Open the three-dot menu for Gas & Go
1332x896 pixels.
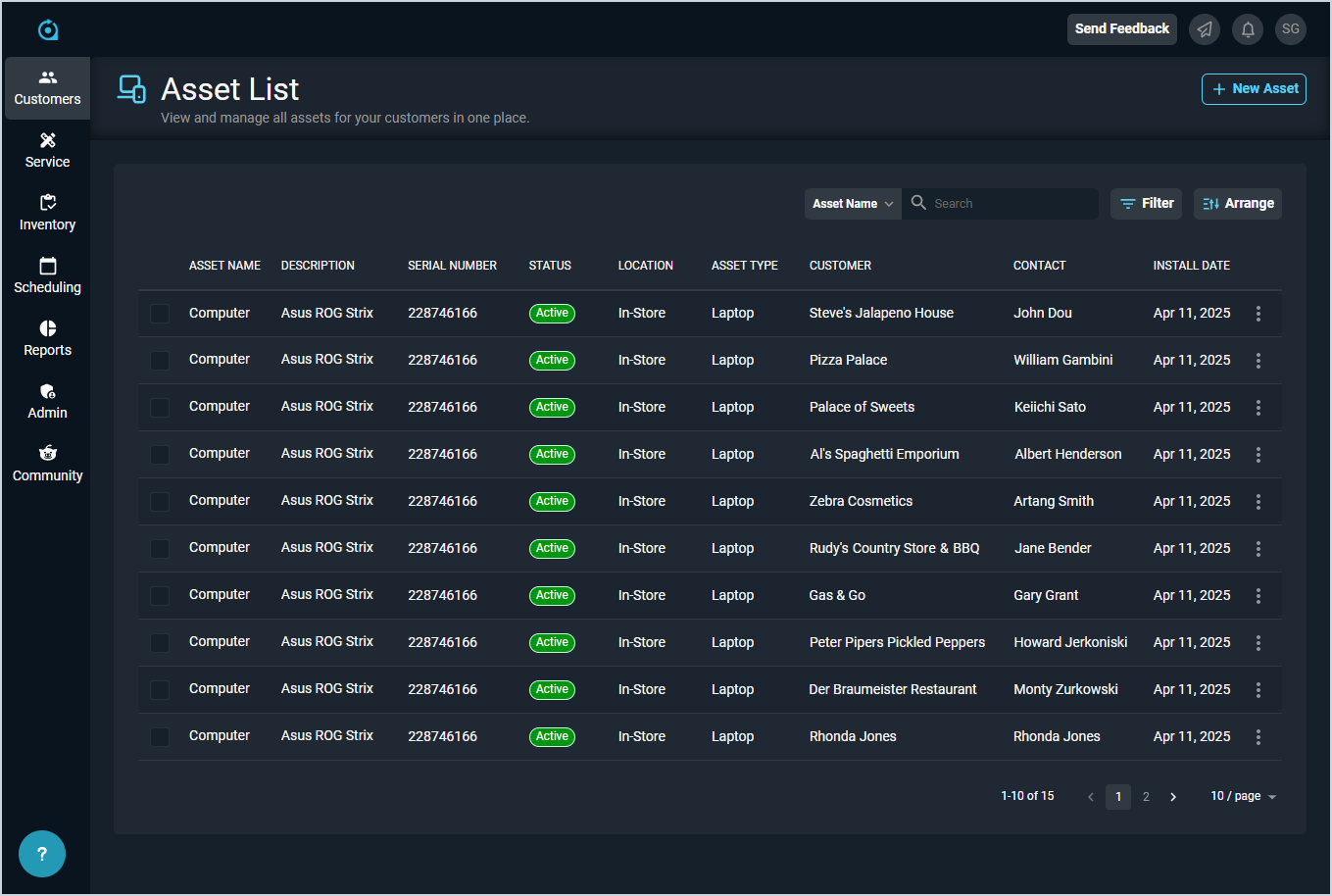[1258, 596]
